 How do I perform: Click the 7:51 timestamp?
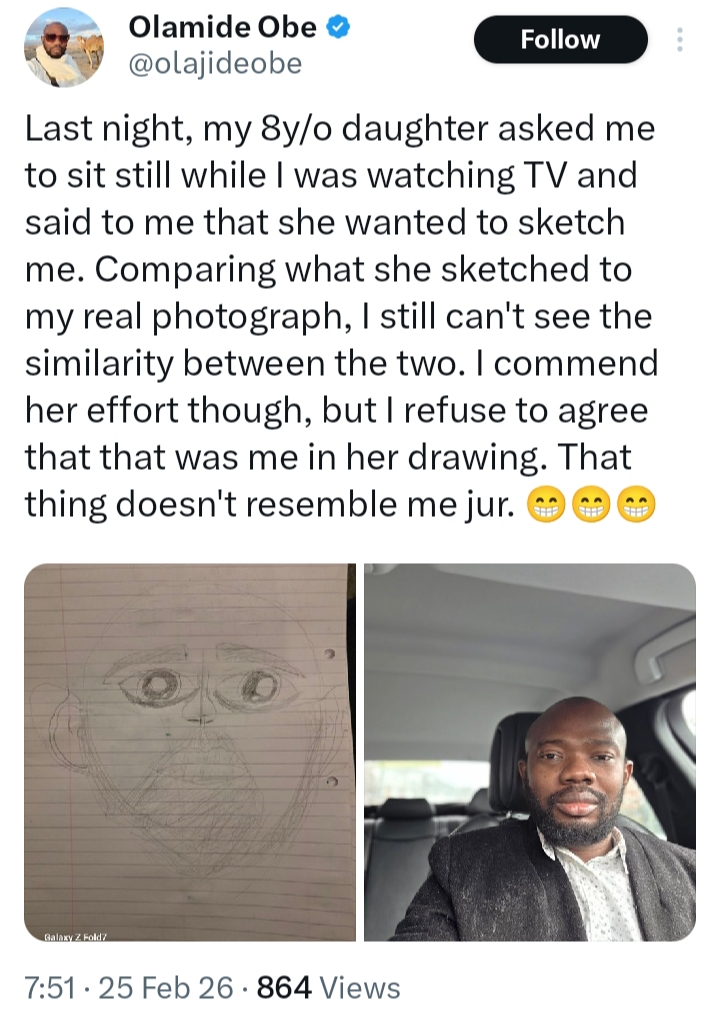[49, 988]
